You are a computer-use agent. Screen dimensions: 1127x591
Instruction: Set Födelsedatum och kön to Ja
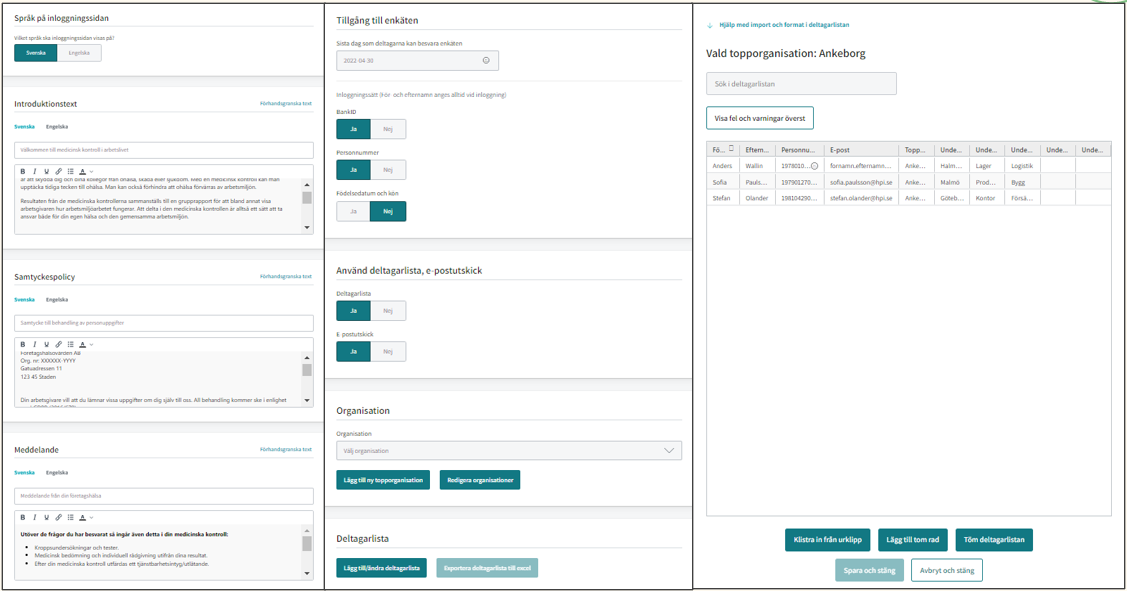[354, 211]
